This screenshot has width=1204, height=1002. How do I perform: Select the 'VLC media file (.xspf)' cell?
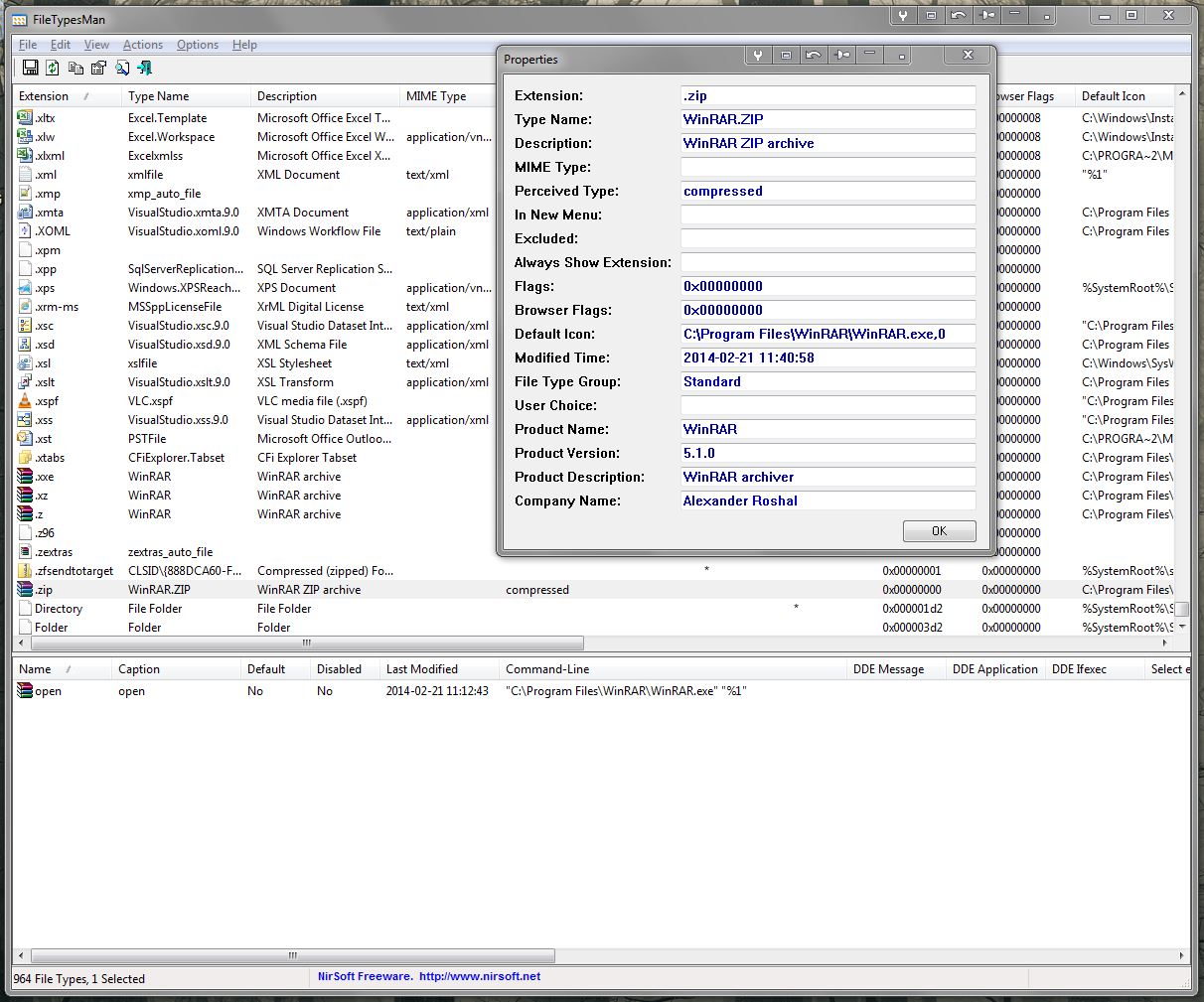[x=312, y=400]
